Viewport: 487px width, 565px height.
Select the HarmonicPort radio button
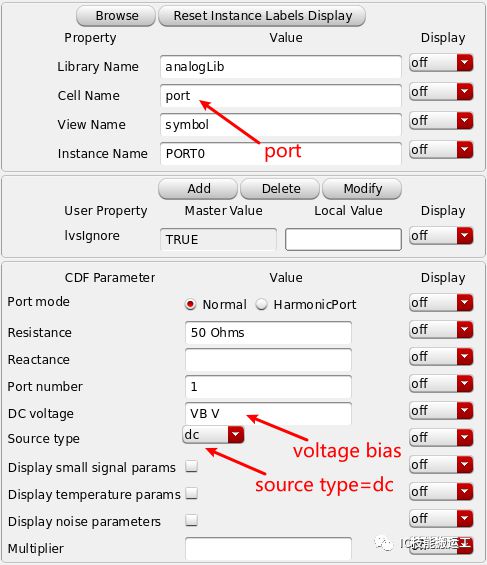(x=262, y=304)
